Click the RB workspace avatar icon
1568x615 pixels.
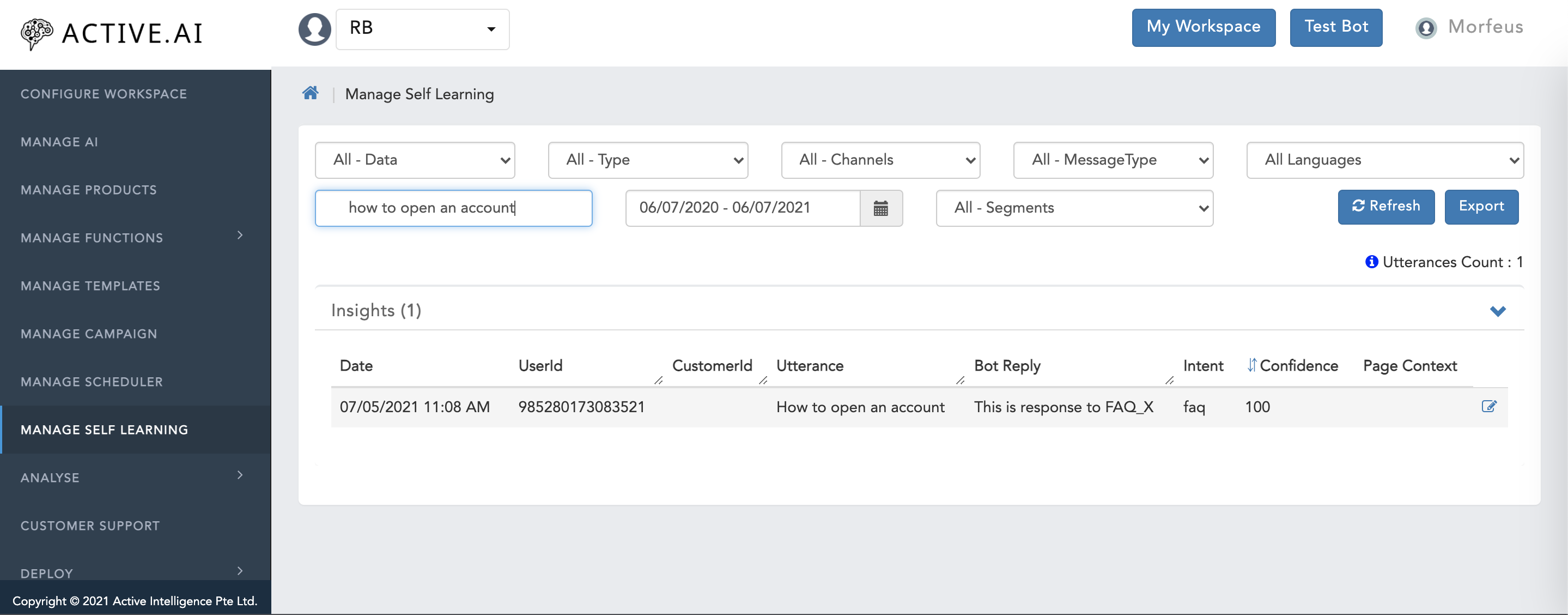315,28
